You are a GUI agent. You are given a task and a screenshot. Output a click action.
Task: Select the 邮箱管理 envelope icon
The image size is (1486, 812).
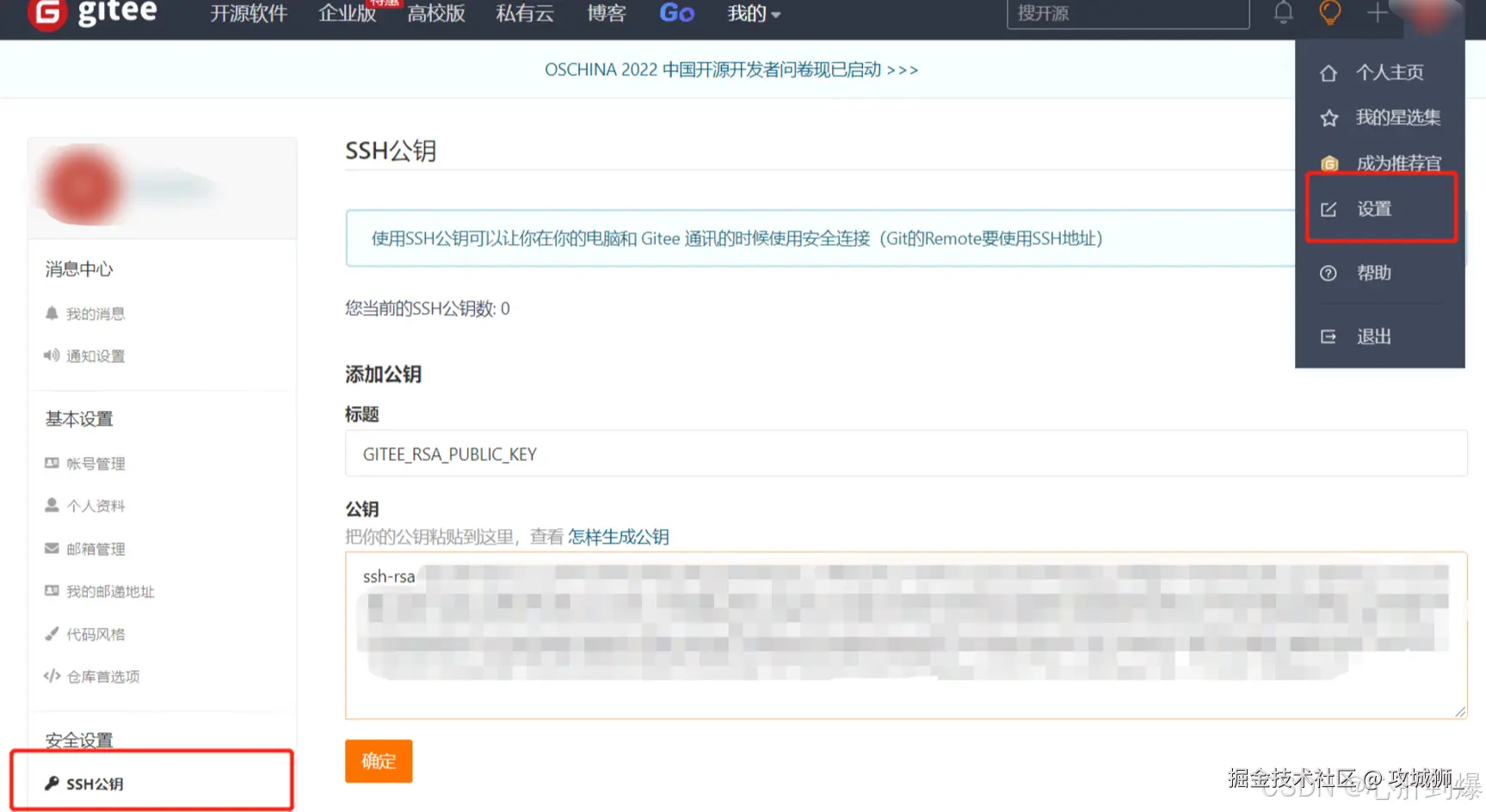click(52, 549)
